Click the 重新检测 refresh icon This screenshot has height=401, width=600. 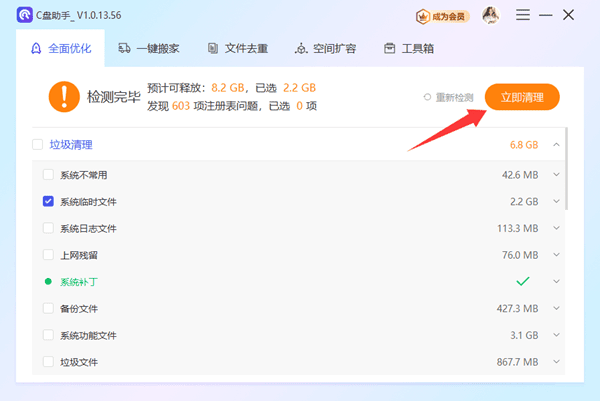tap(428, 97)
